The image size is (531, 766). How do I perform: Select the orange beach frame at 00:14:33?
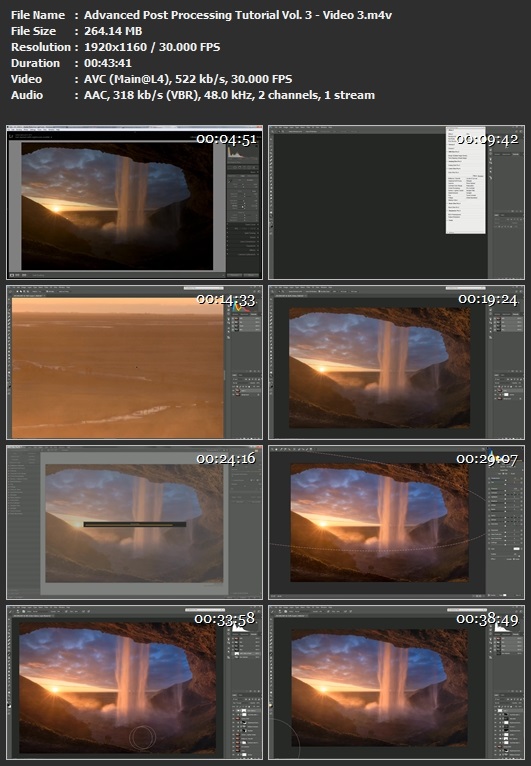click(x=134, y=362)
